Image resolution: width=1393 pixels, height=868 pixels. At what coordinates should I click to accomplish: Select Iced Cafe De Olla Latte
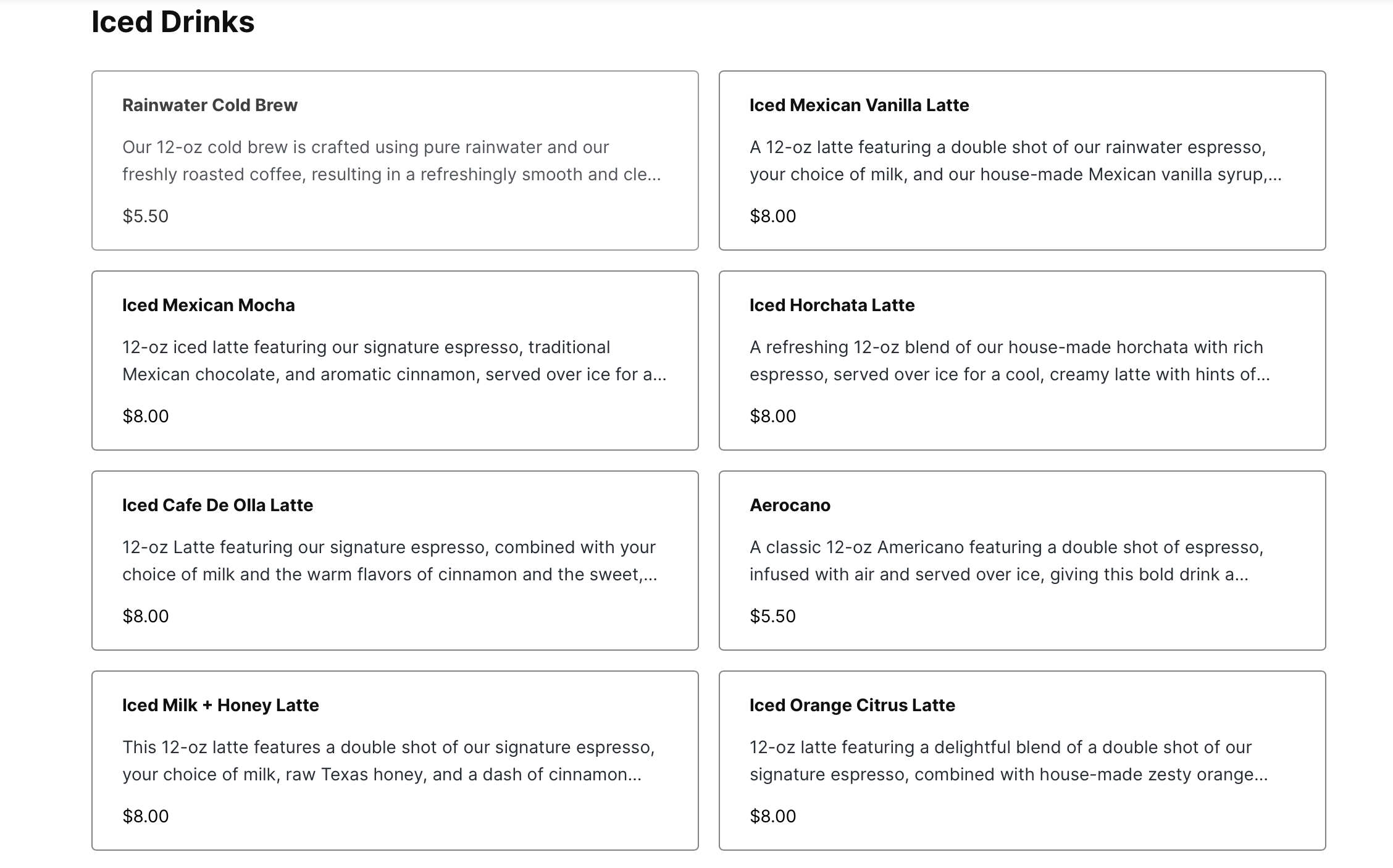click(x=395, y=561)
